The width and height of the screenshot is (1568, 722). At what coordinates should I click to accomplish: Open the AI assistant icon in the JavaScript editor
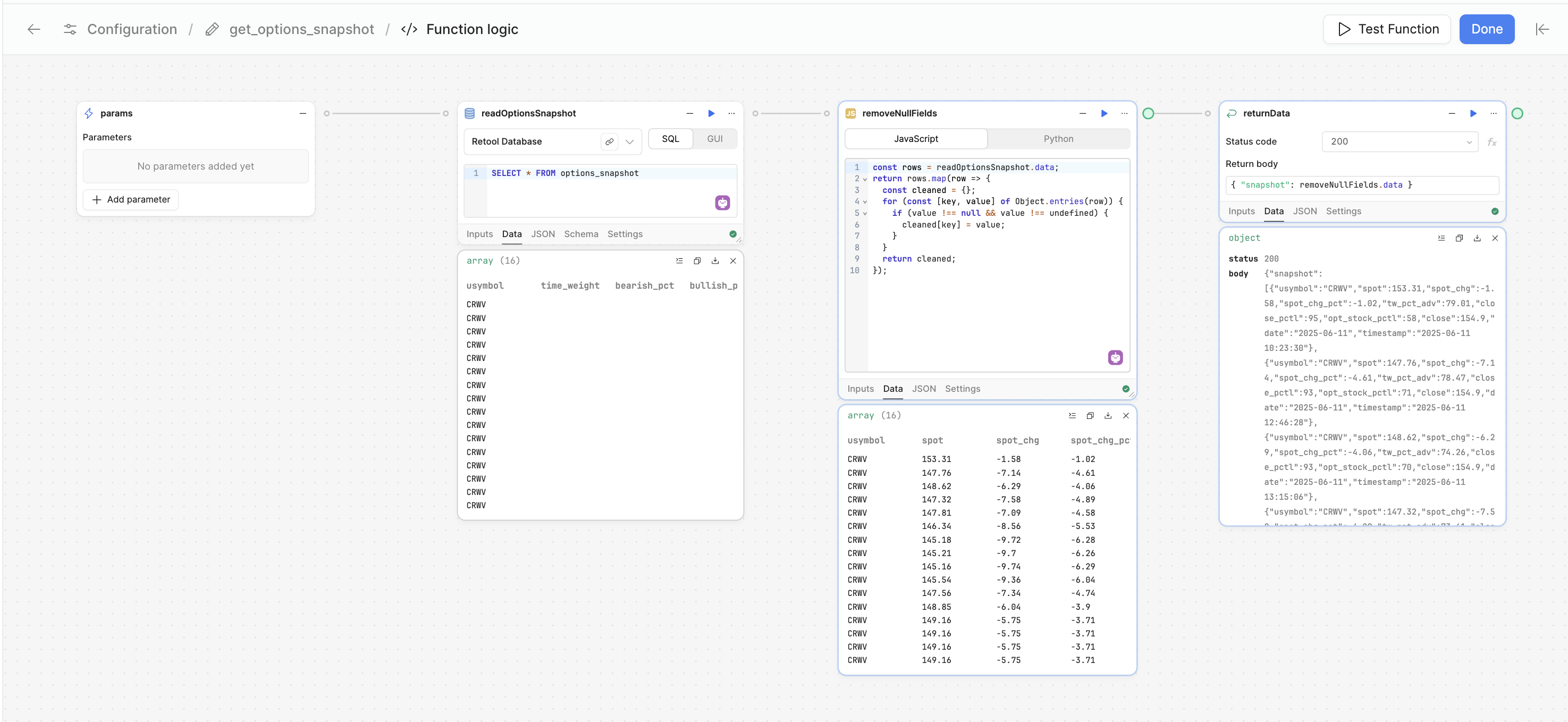(x=1115, y=357)
